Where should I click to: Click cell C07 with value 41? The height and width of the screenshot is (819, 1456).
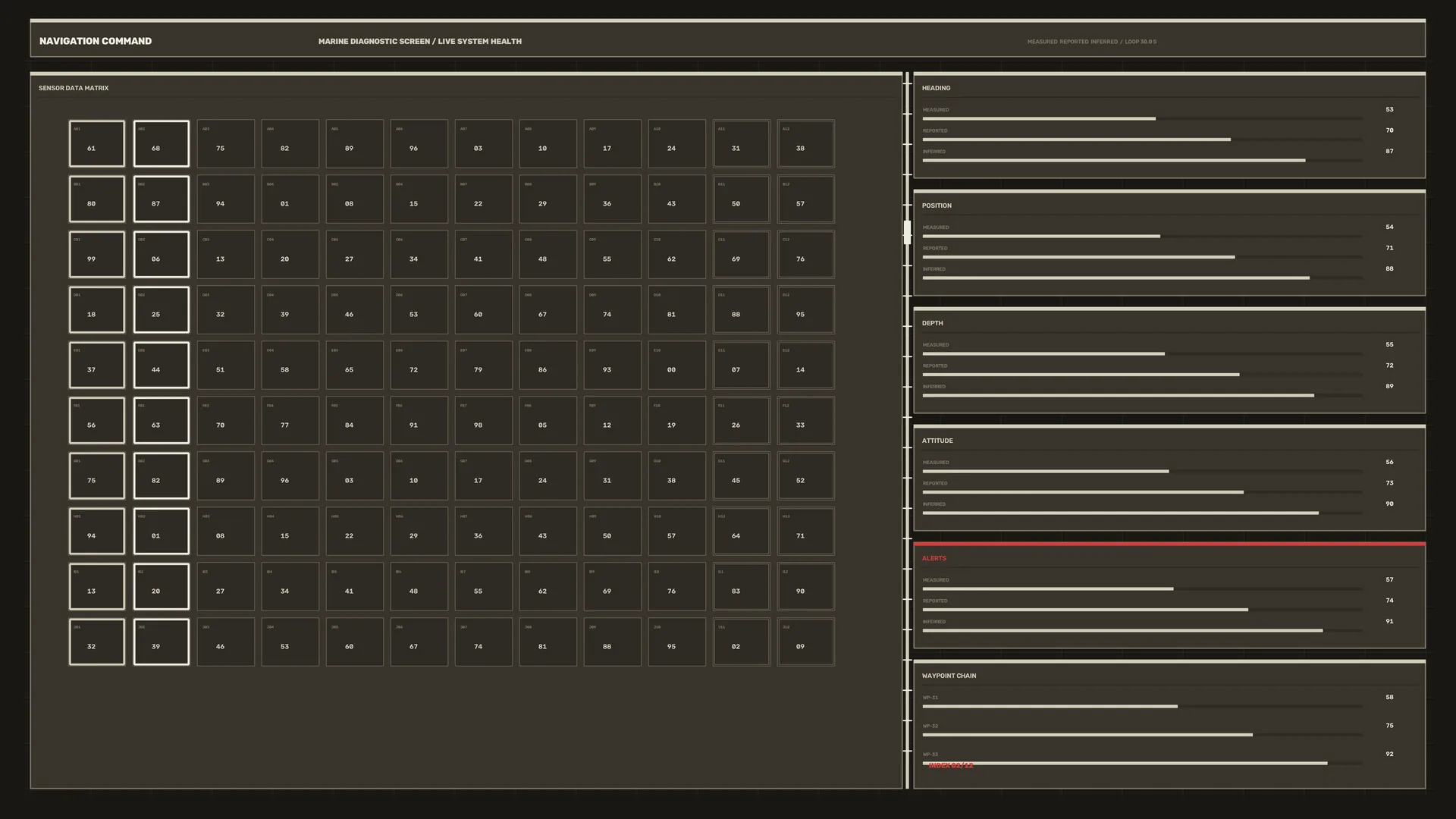[x=483, y=254]
